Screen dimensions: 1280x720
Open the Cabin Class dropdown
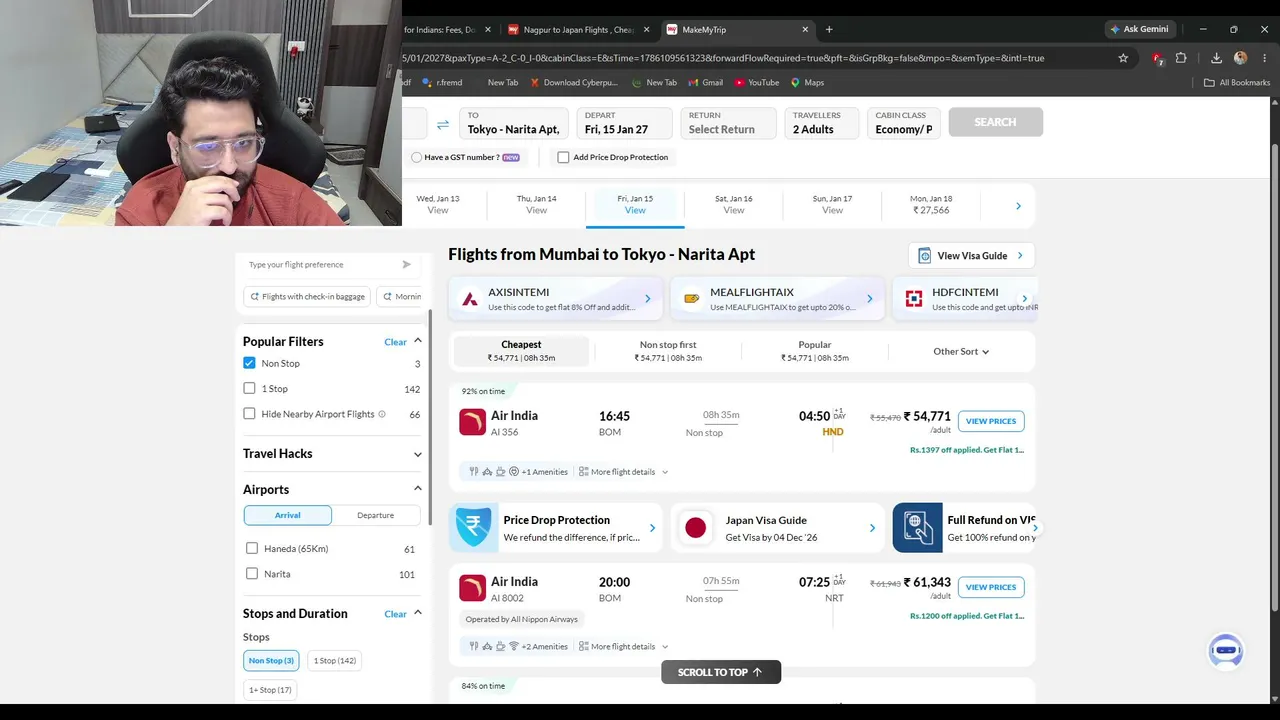pyautogui.click(x=904, y=123)
